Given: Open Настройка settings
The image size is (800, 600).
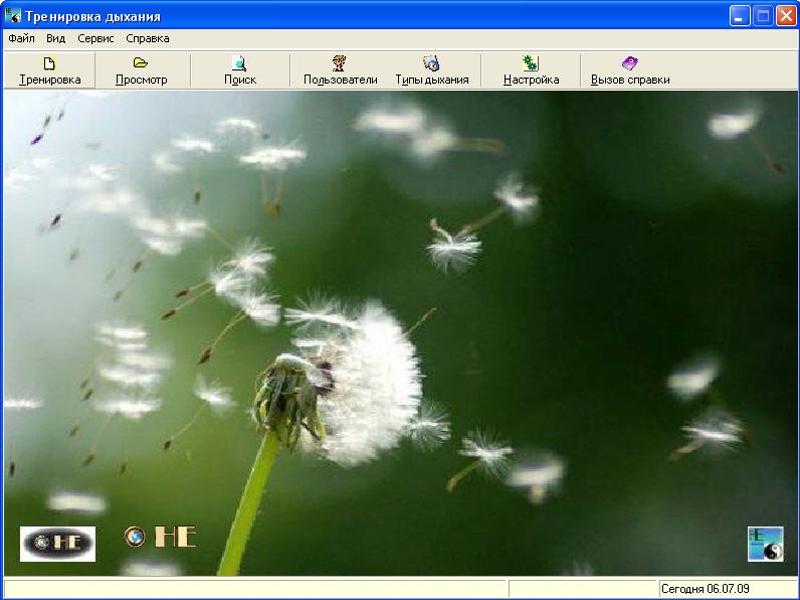Looking at the screenshot, I should tap(531, 71).
